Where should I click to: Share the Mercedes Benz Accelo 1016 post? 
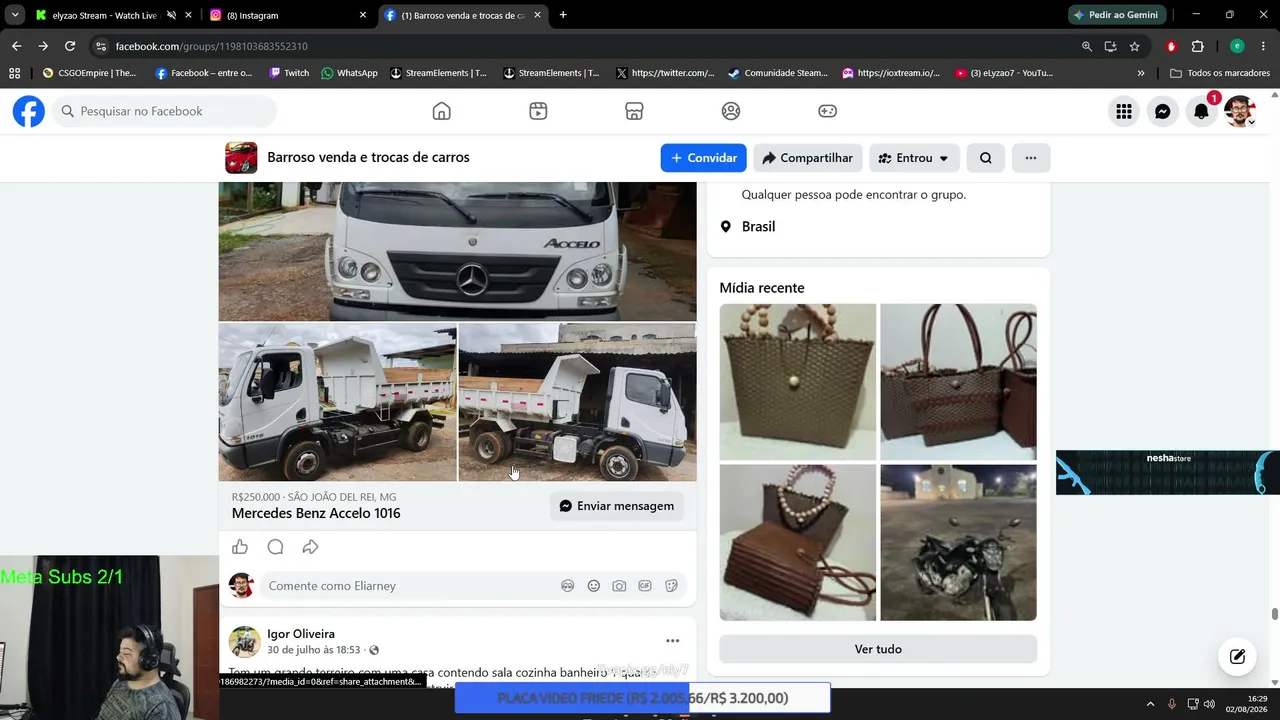(x=311, y=547)
